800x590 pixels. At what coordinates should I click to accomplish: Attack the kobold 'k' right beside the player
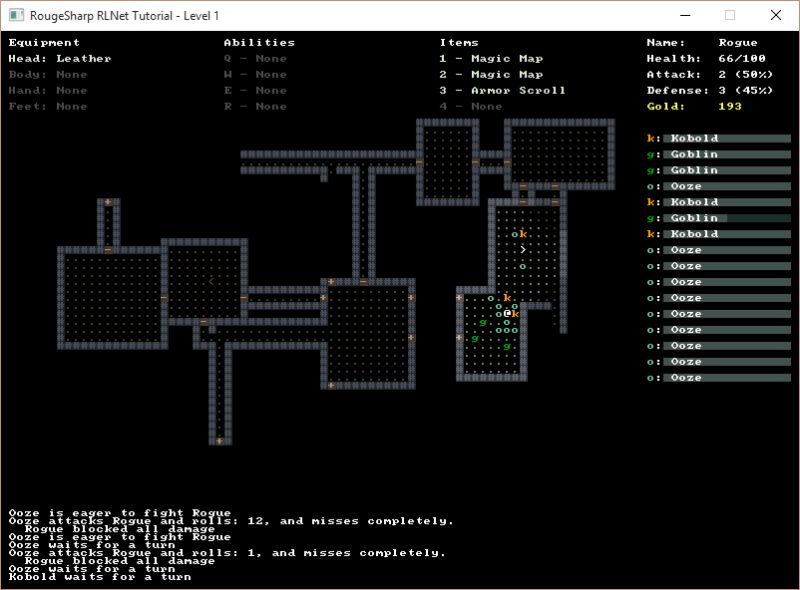(x=515, y=313)
